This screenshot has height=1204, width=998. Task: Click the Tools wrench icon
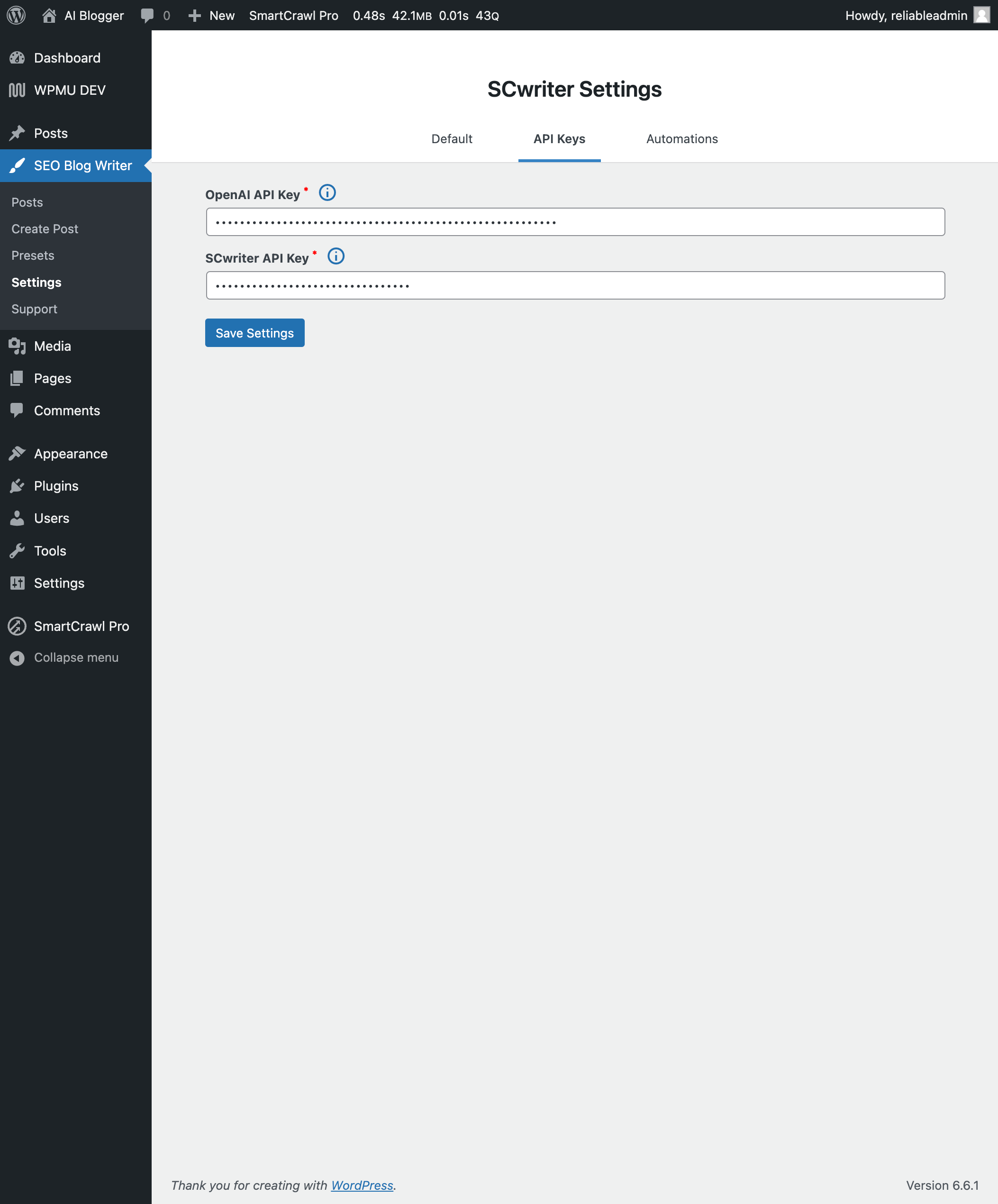tap(17, 550)
